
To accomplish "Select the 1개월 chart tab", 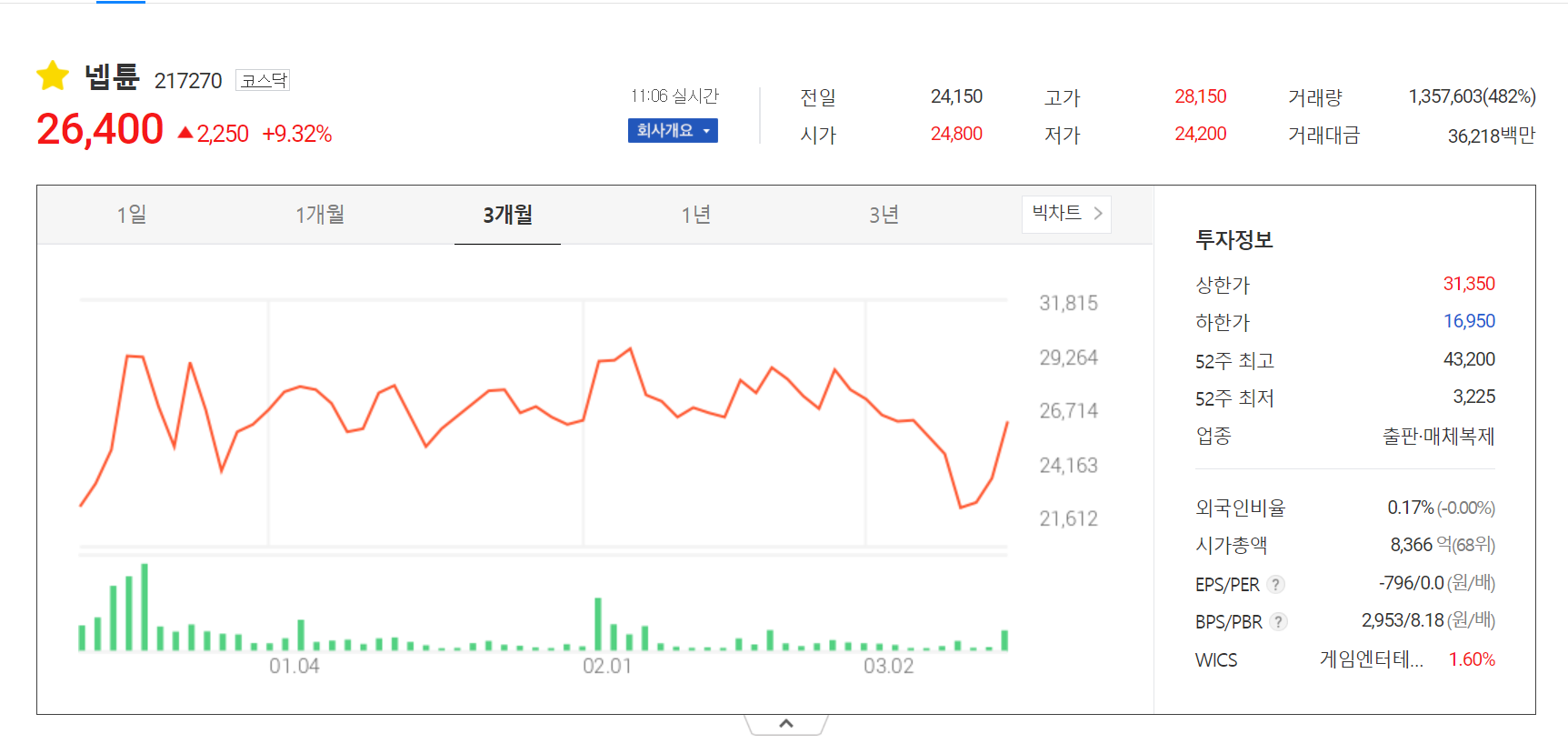I will [320, 215].
